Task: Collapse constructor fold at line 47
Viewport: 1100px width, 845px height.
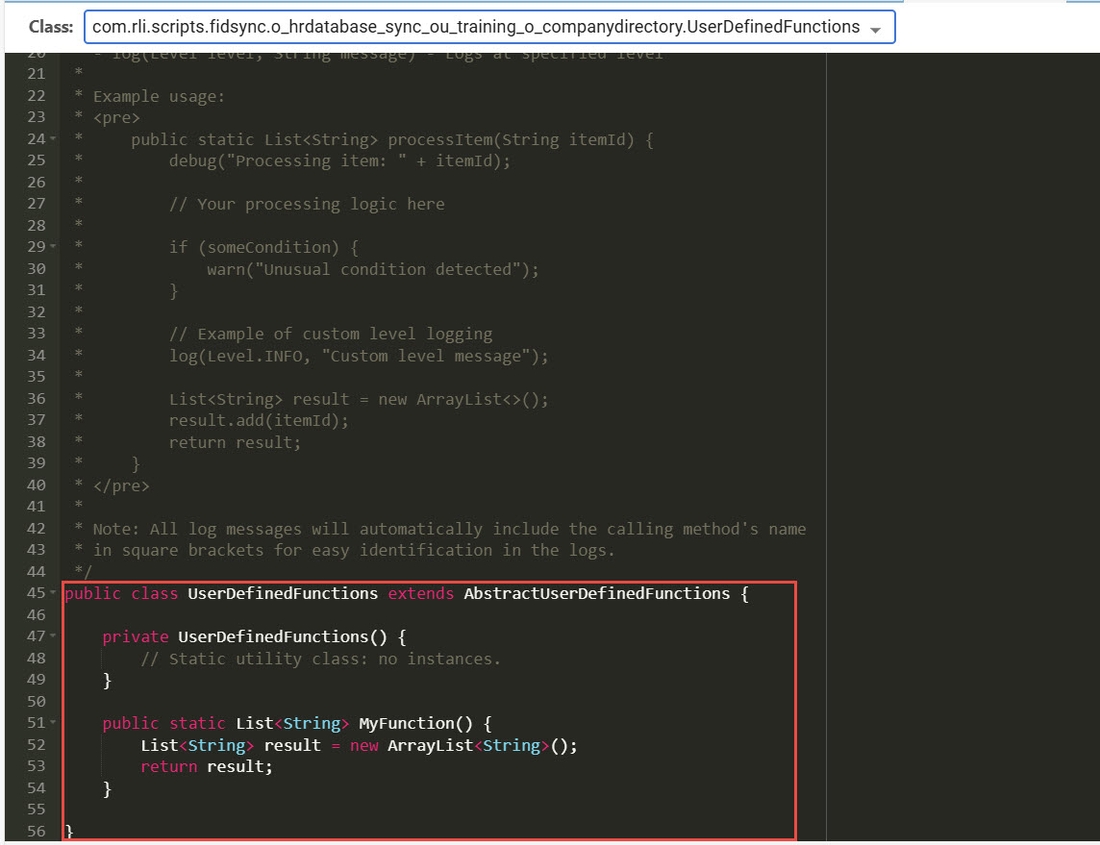Action: pos(53,636)
